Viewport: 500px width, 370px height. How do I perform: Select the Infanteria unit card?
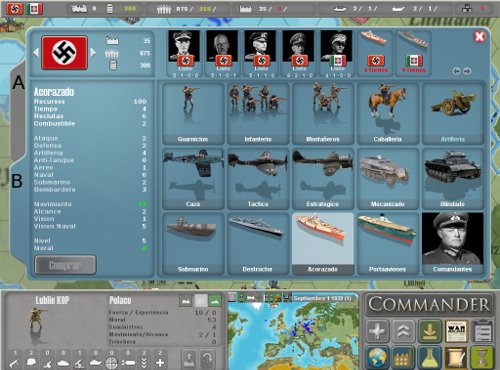pyautogui.click(x=258, y=113)
